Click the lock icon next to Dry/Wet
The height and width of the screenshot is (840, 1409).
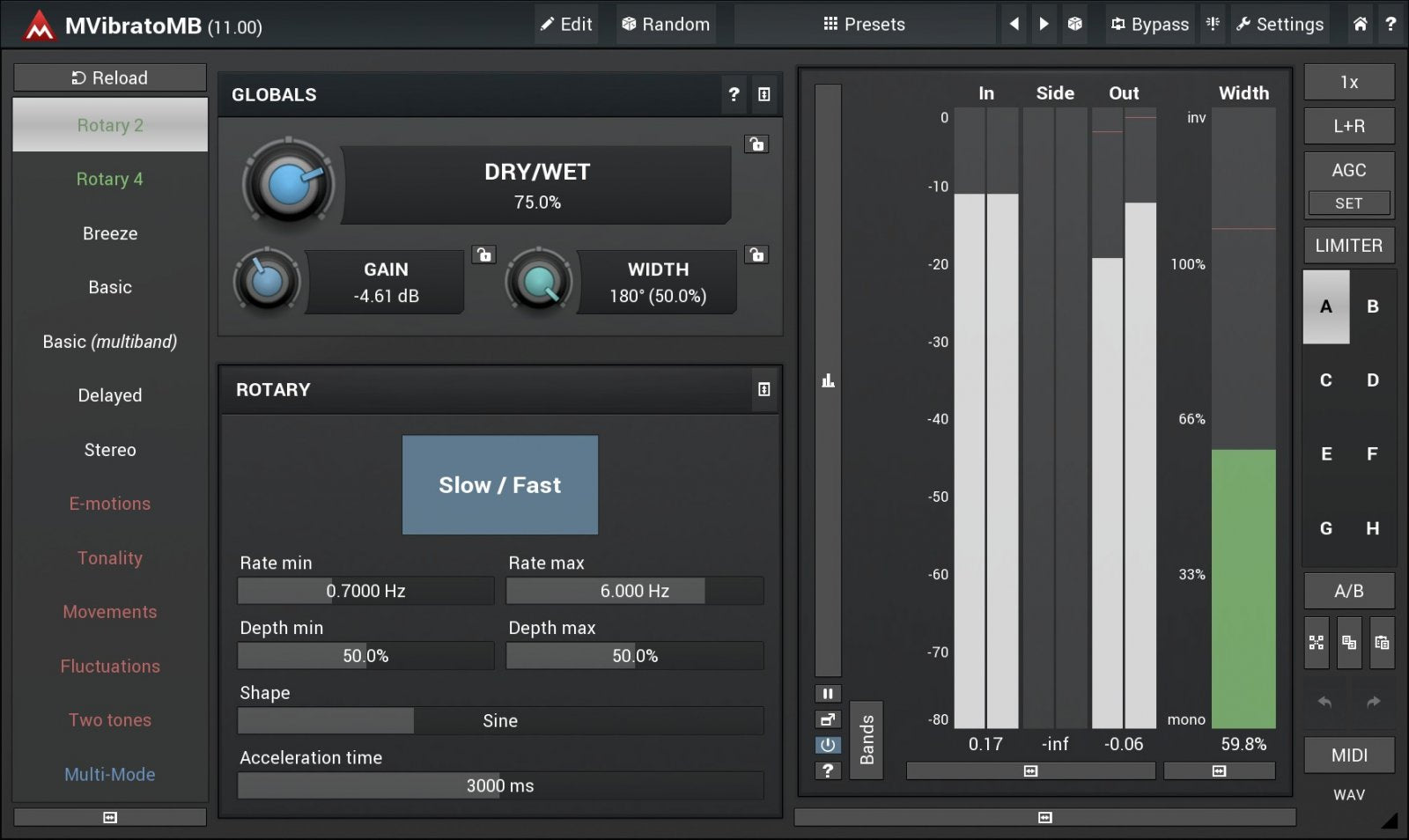[756, 144]
